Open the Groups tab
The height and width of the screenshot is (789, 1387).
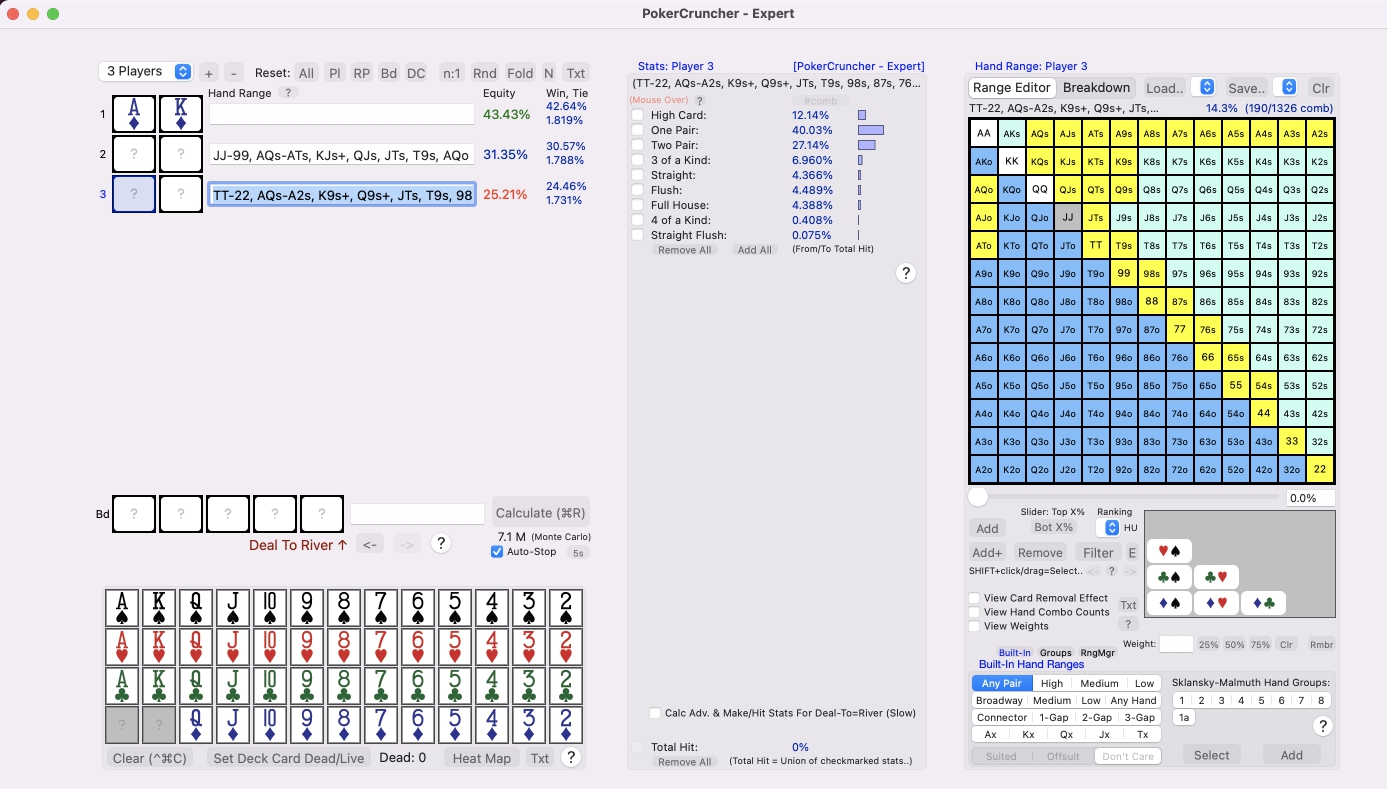point(1055,653)
